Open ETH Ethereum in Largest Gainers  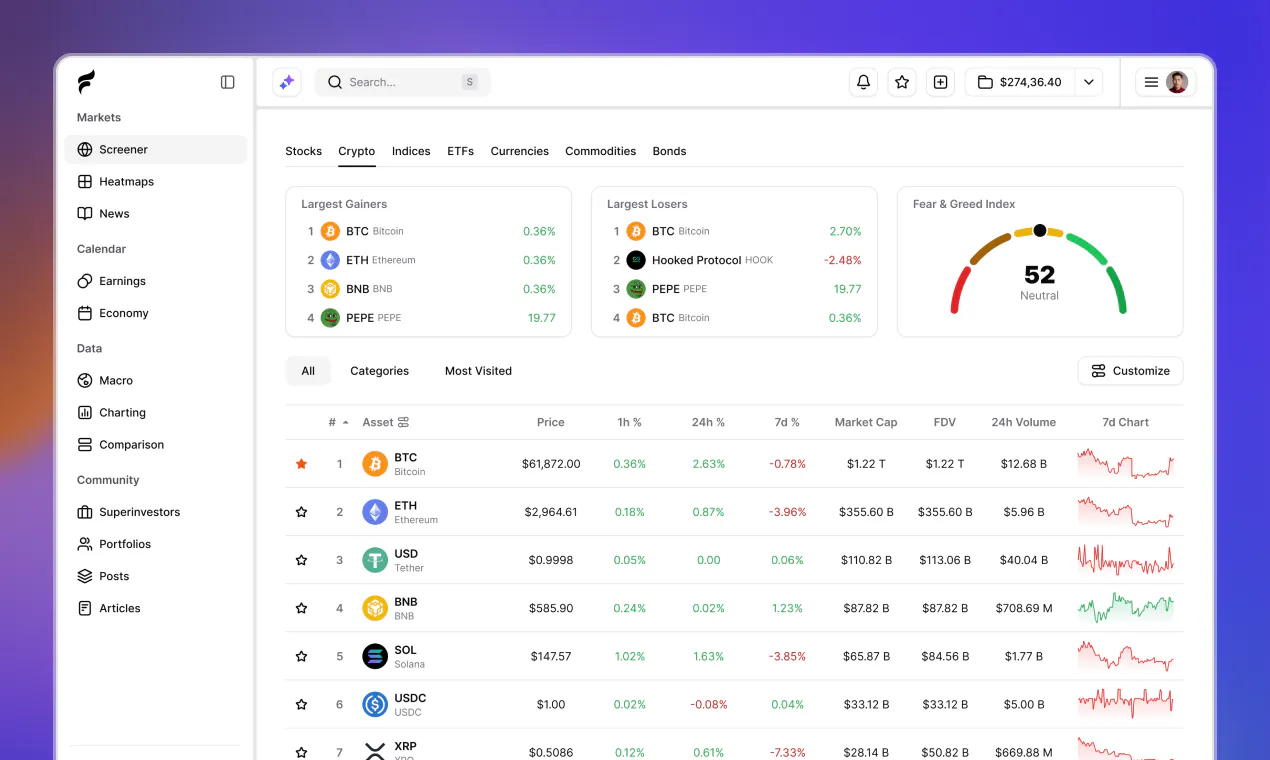tap(430, 260)
